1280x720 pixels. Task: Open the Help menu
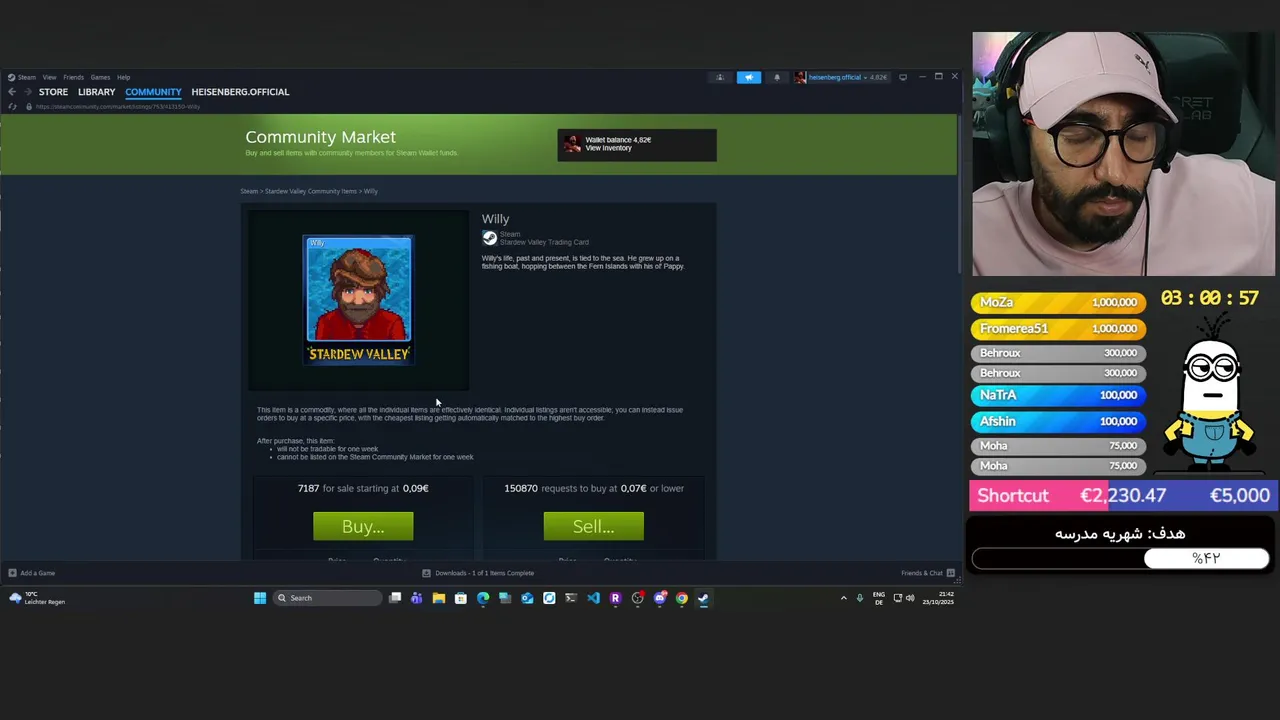pos(123,77)
